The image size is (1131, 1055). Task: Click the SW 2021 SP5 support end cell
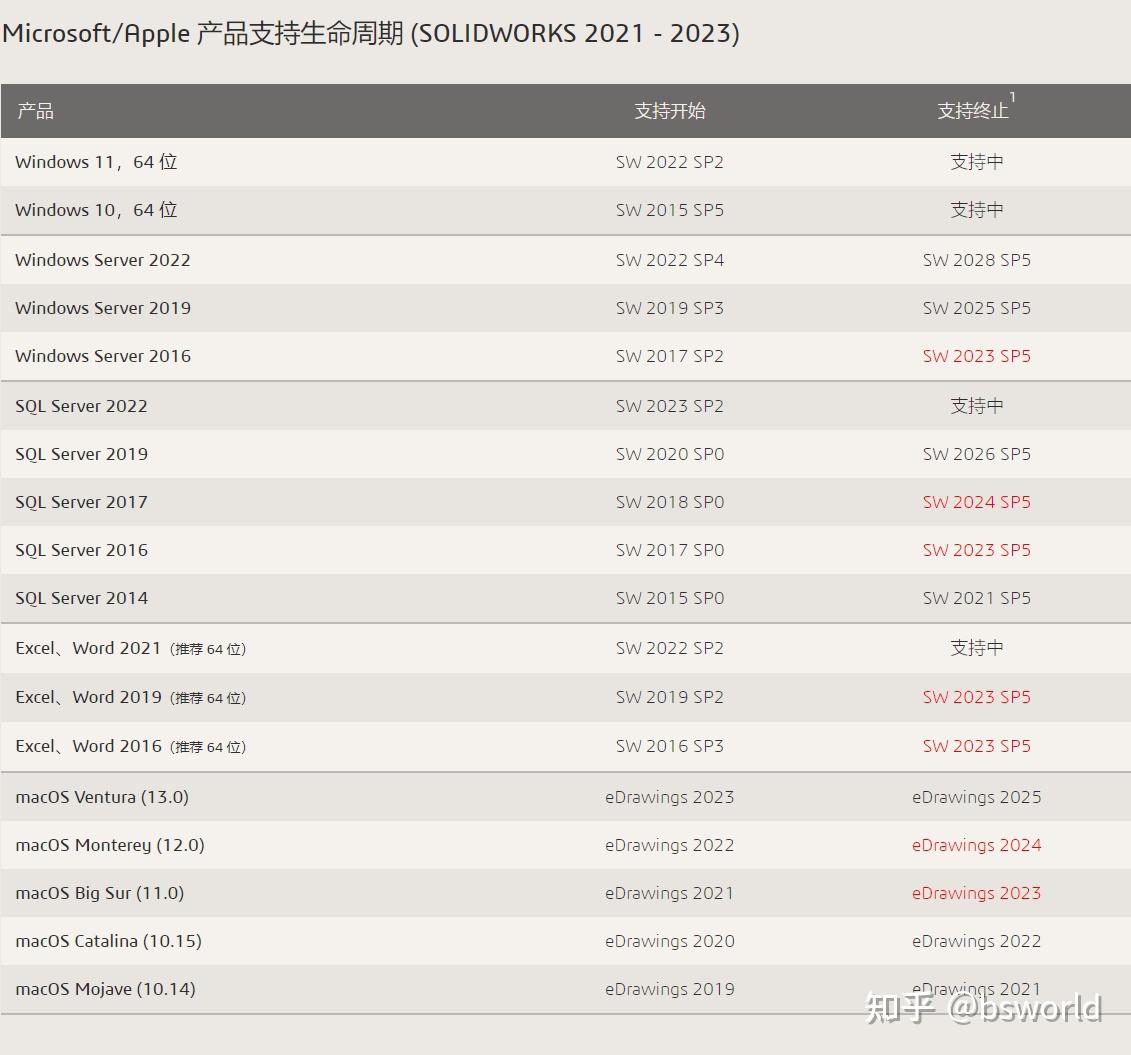pyautogui.click(x=977, y=598)
